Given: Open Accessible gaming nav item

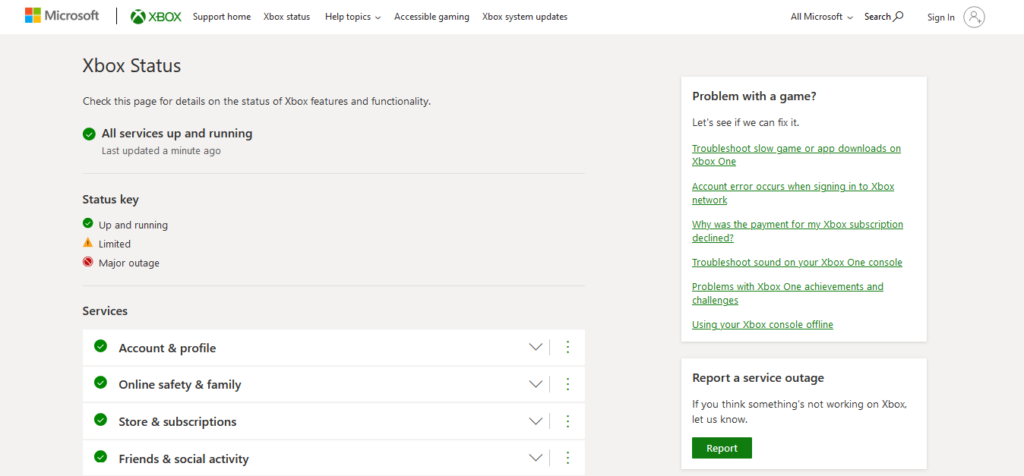Looking at the screenshot, I should (x=432, y=17).
